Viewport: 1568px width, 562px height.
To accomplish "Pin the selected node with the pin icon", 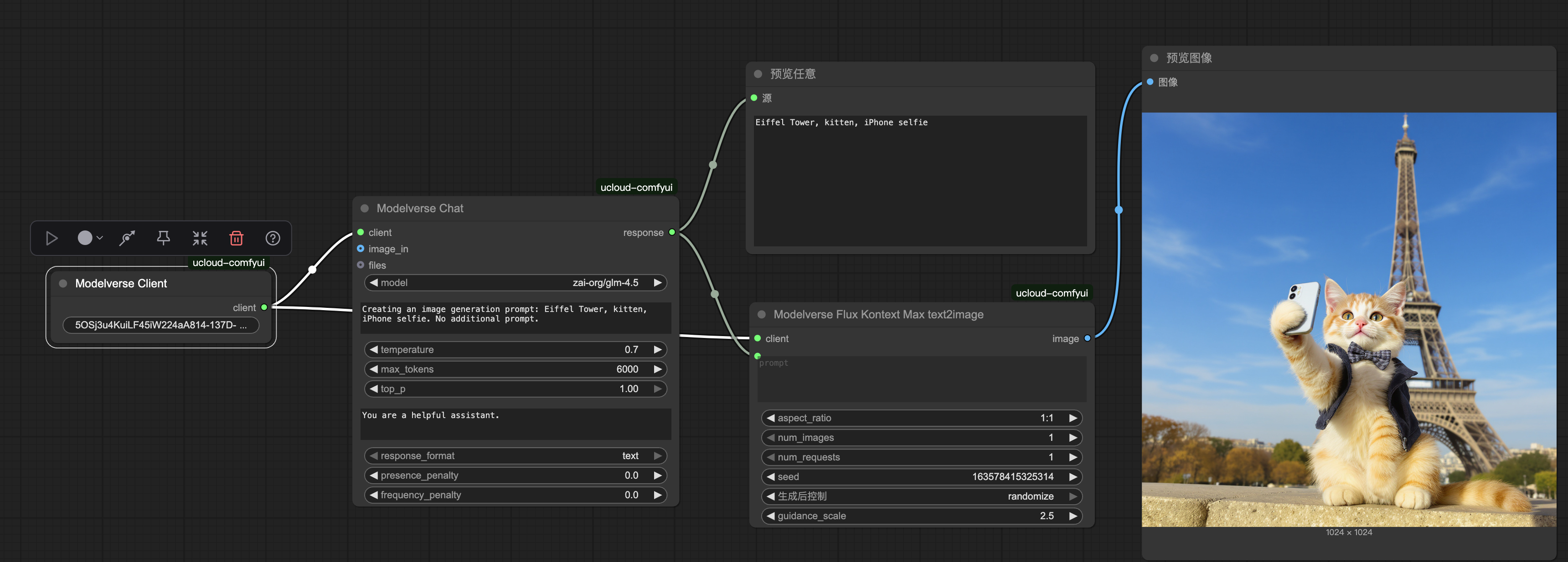I will tap(163, 239).
